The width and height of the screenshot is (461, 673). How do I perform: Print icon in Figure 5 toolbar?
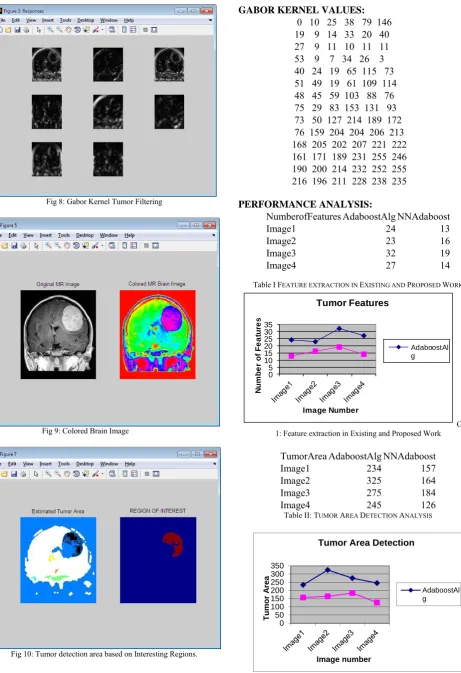click(x=24, y=246)
